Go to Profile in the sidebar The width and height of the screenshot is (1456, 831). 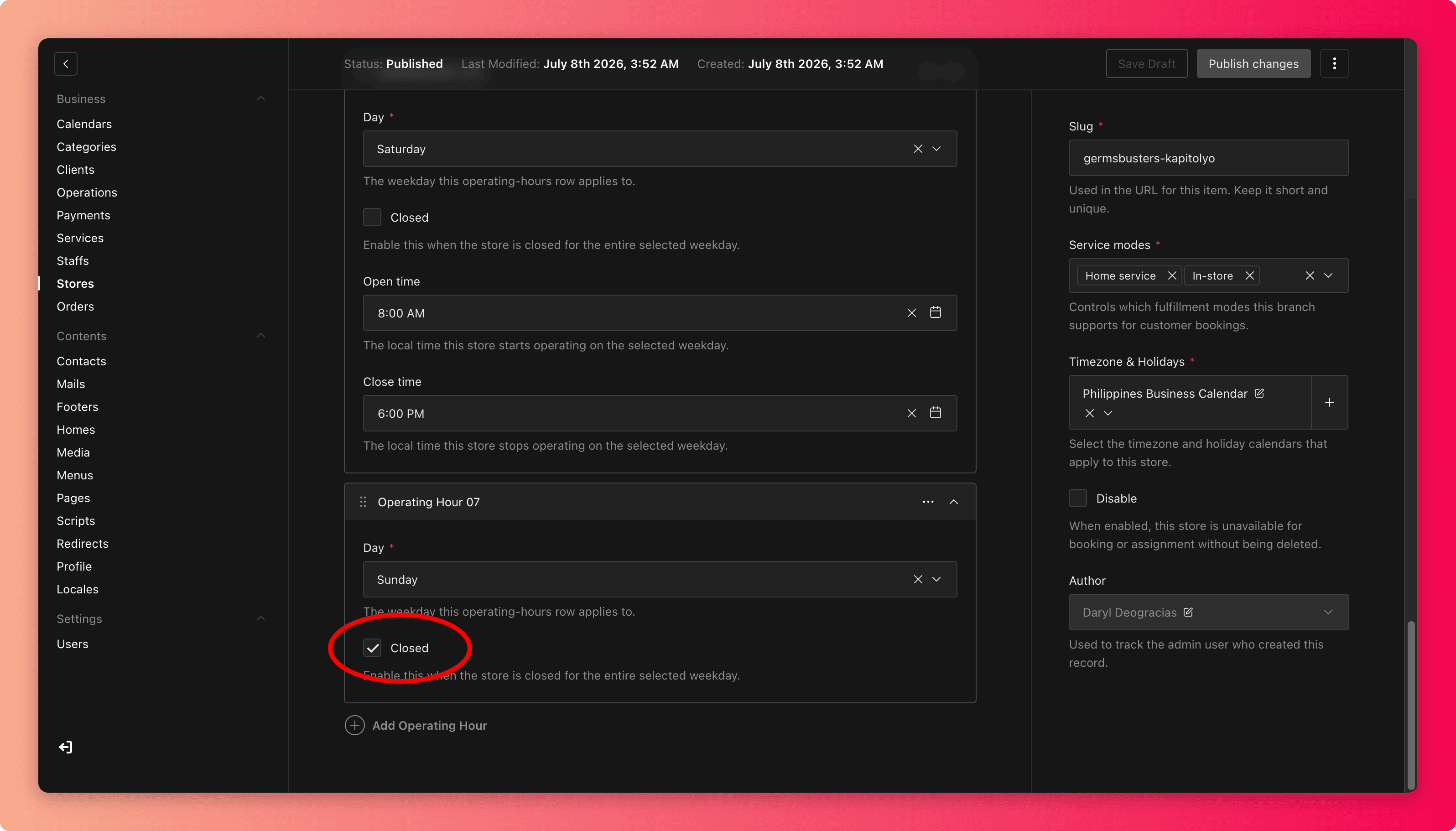73,566
